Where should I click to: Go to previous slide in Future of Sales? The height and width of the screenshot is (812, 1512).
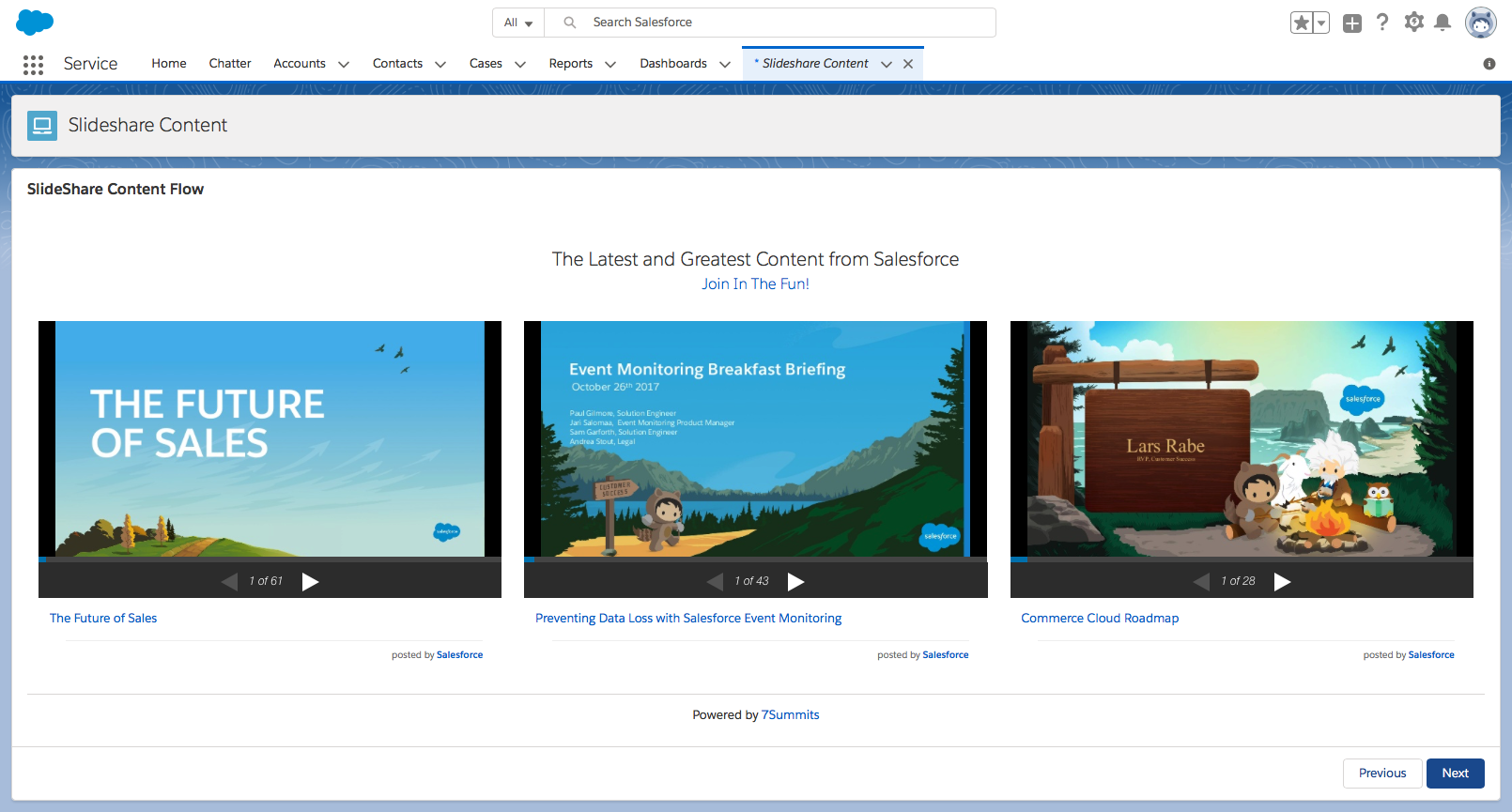click(x=229, y=581)
